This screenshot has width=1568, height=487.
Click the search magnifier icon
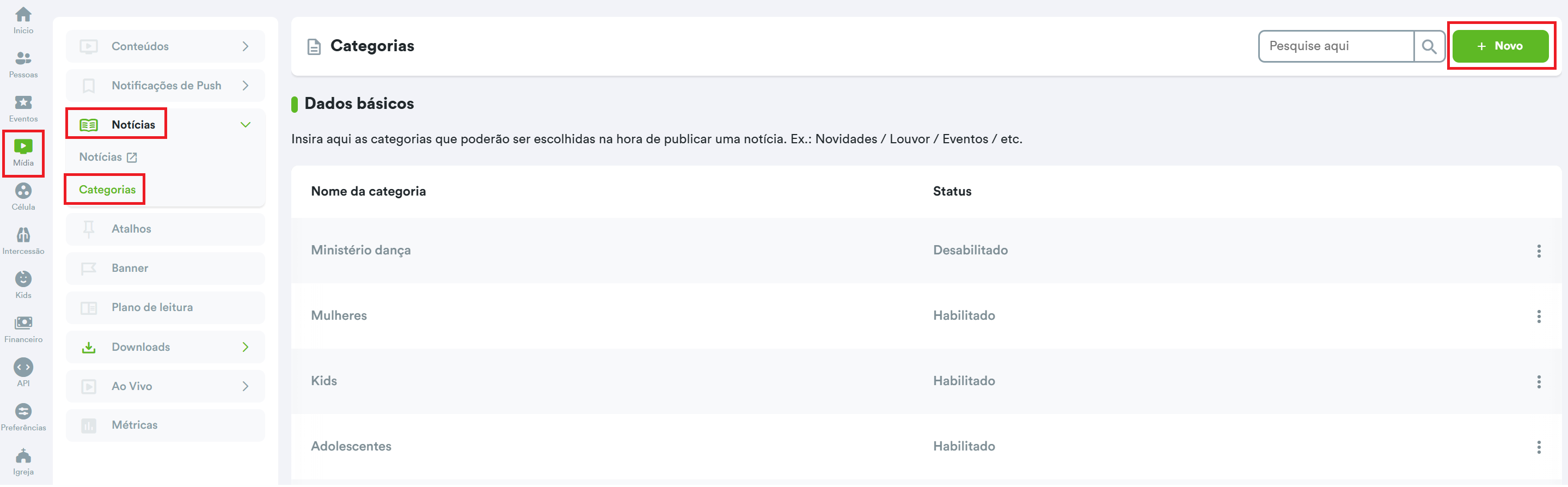coord(1429,46)
